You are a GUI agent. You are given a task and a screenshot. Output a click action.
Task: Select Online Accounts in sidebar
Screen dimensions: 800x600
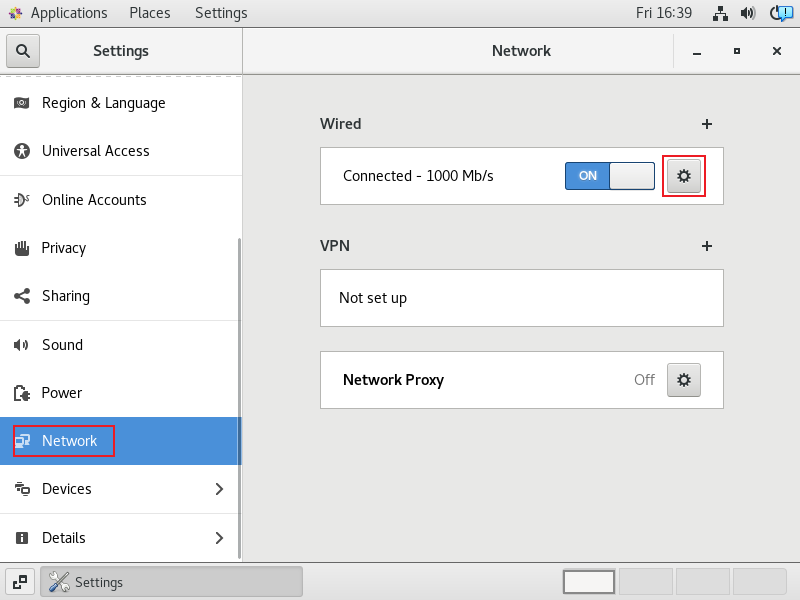coord(120,199)
